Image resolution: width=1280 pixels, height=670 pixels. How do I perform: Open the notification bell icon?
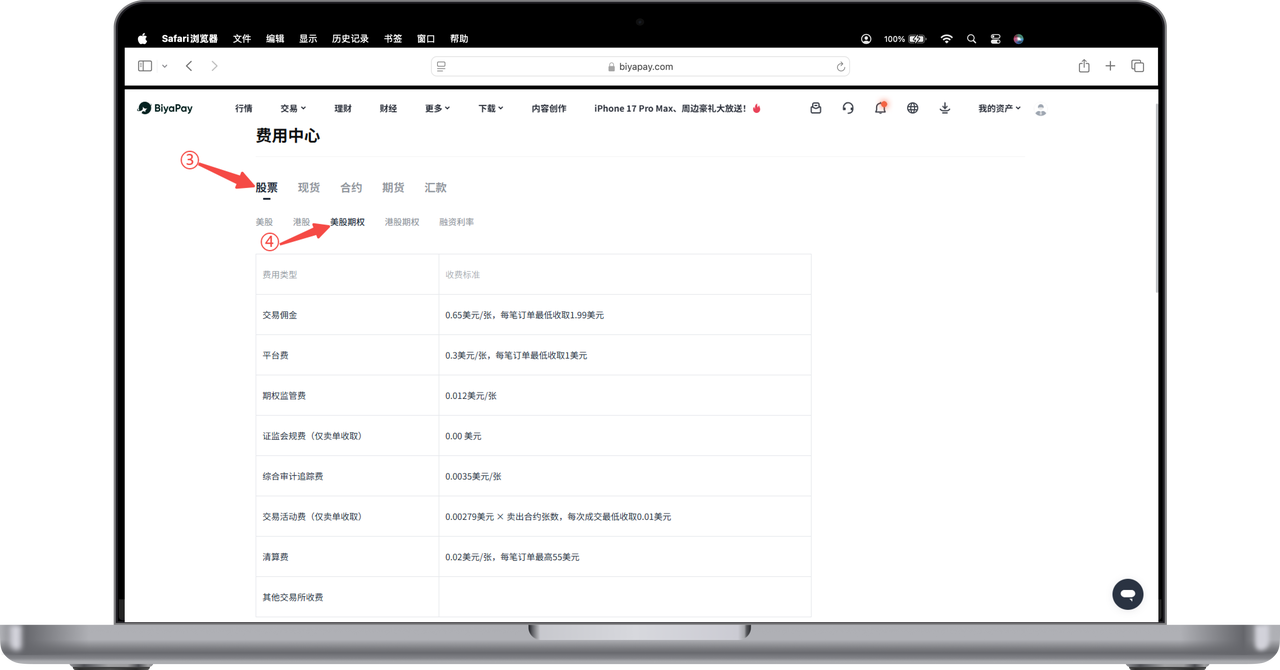(x=880, y=108)
